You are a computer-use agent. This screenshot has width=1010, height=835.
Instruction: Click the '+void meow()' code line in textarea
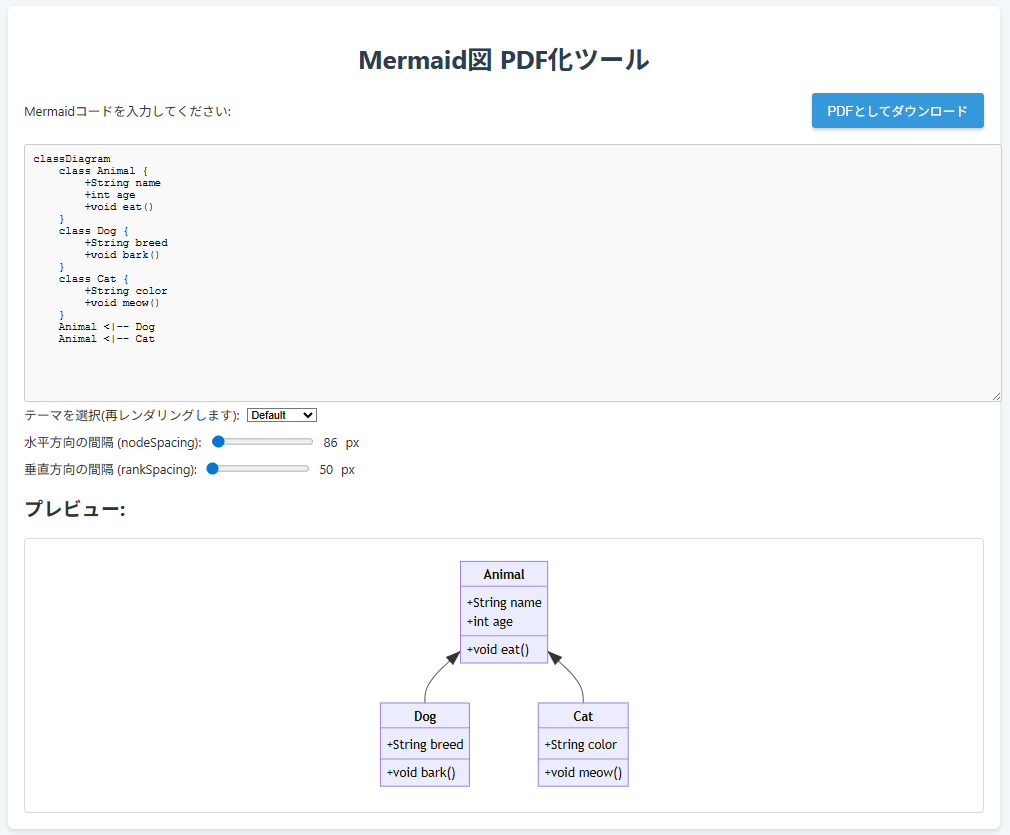click(122, 303)
